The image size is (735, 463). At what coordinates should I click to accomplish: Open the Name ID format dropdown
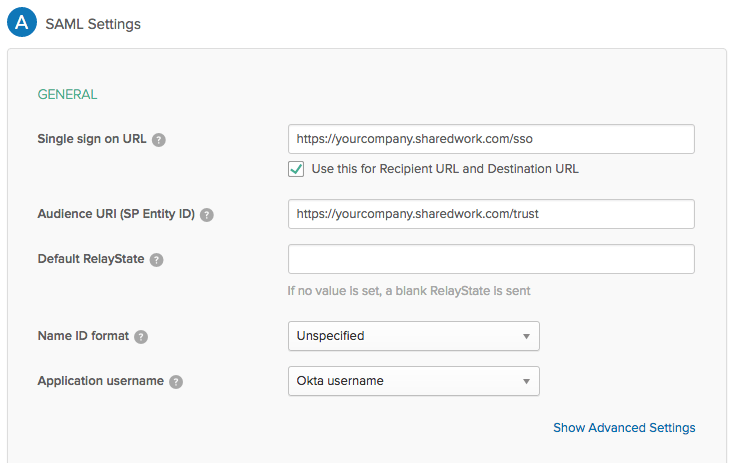413,336
